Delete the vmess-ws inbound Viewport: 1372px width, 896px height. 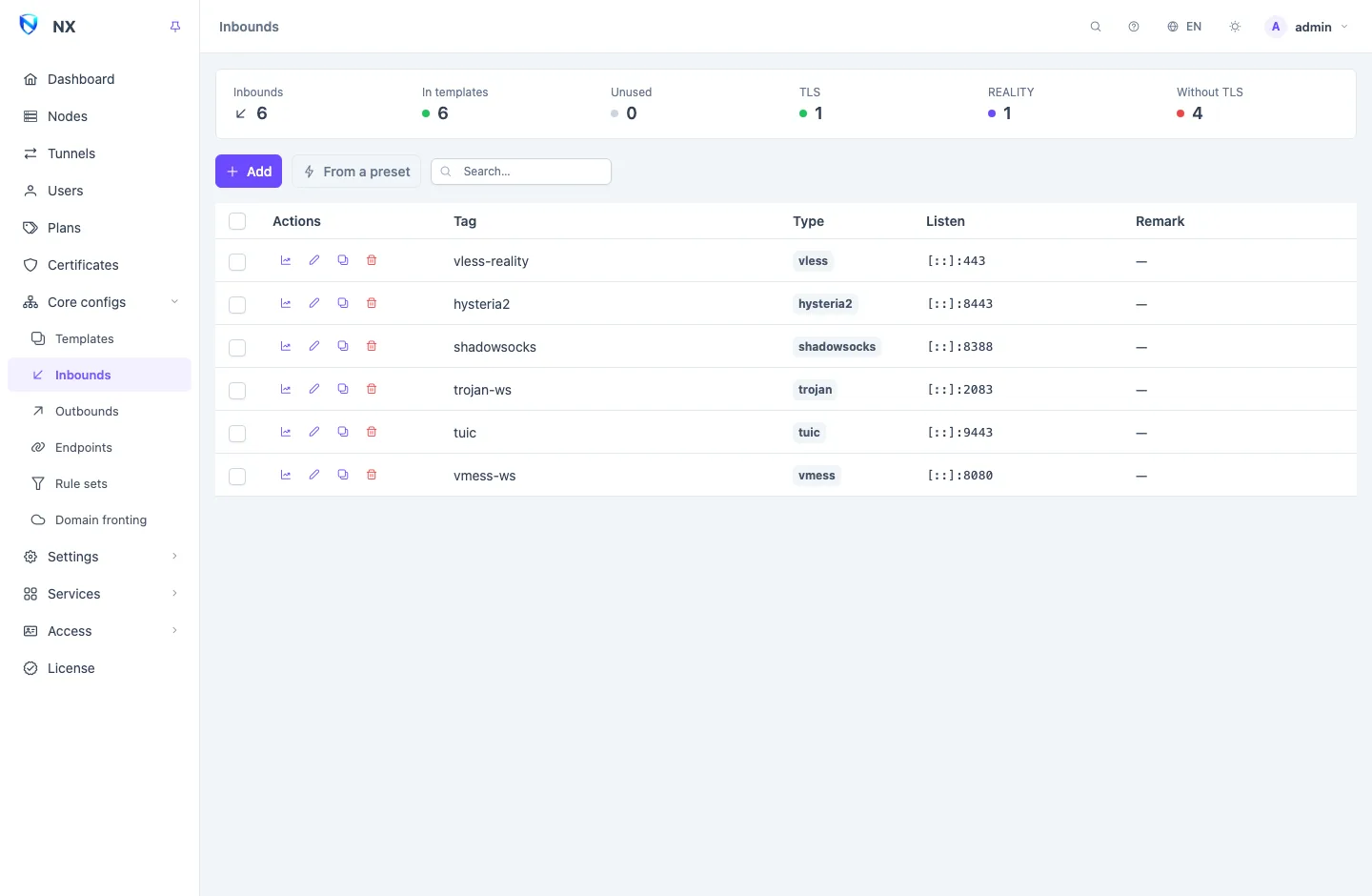click(372, 475)
